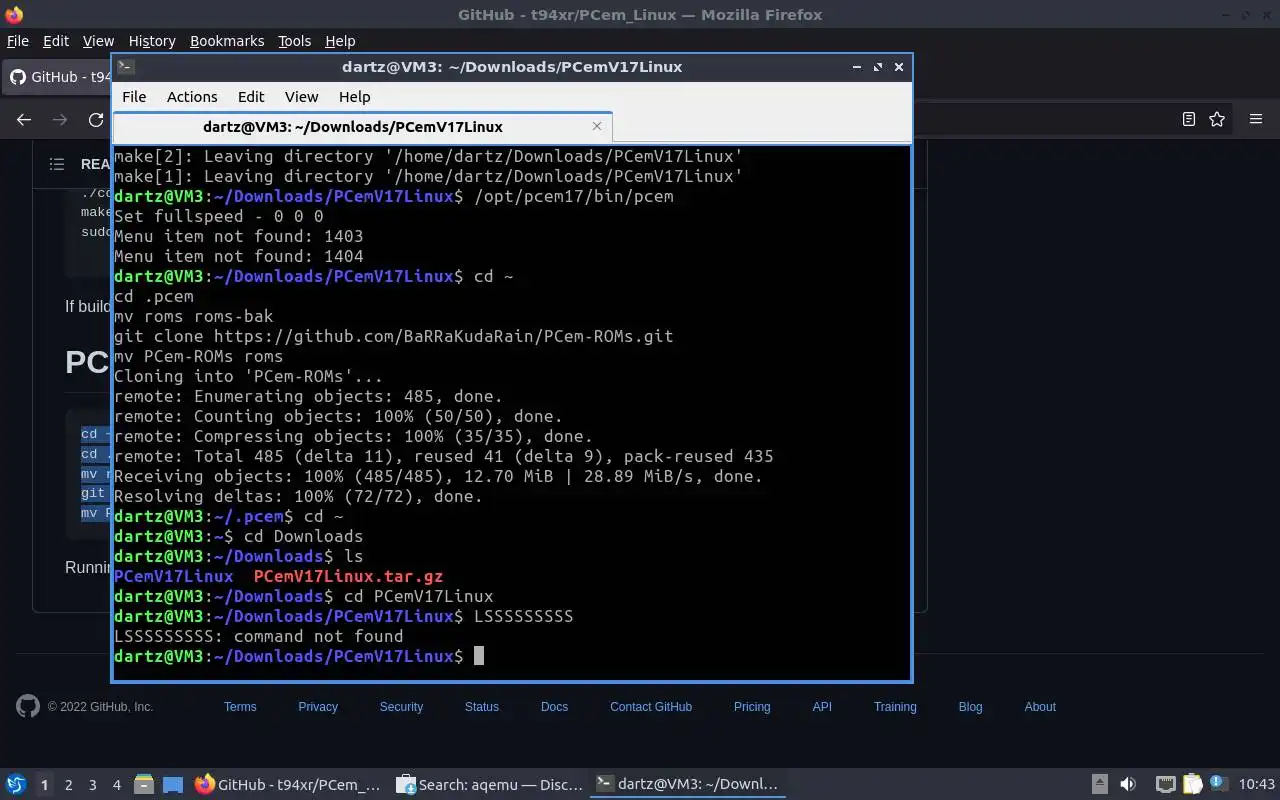Click the 'git clone https://github.com/BaRRaKudaRain/PCem-ROMs.git' line
The image size is (1280, 800).
pyautogui.click(x=393, y=336)
